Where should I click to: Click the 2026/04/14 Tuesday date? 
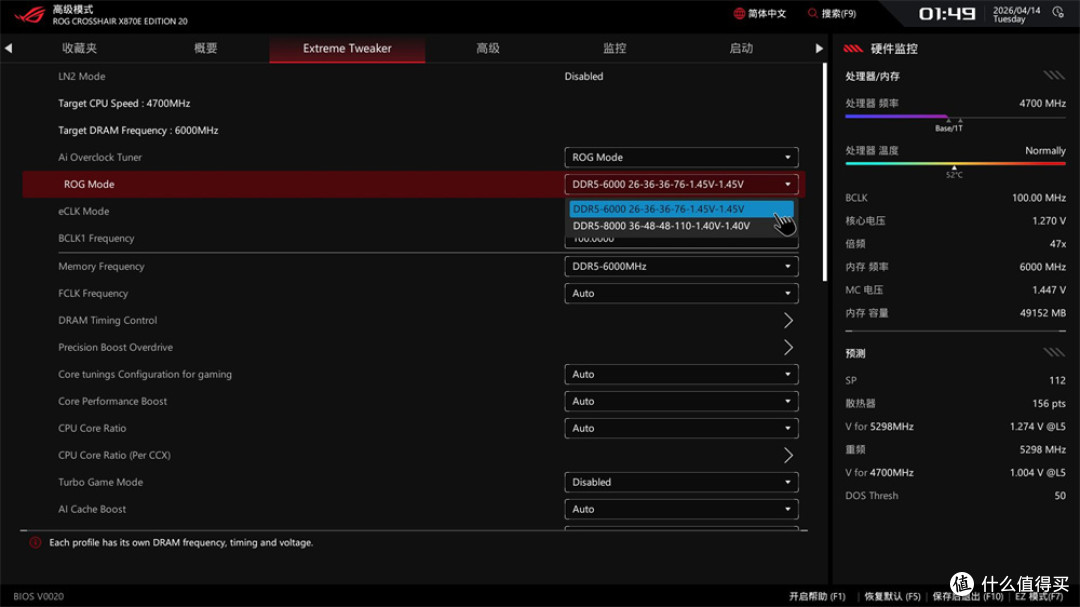tap(1016, 14)
